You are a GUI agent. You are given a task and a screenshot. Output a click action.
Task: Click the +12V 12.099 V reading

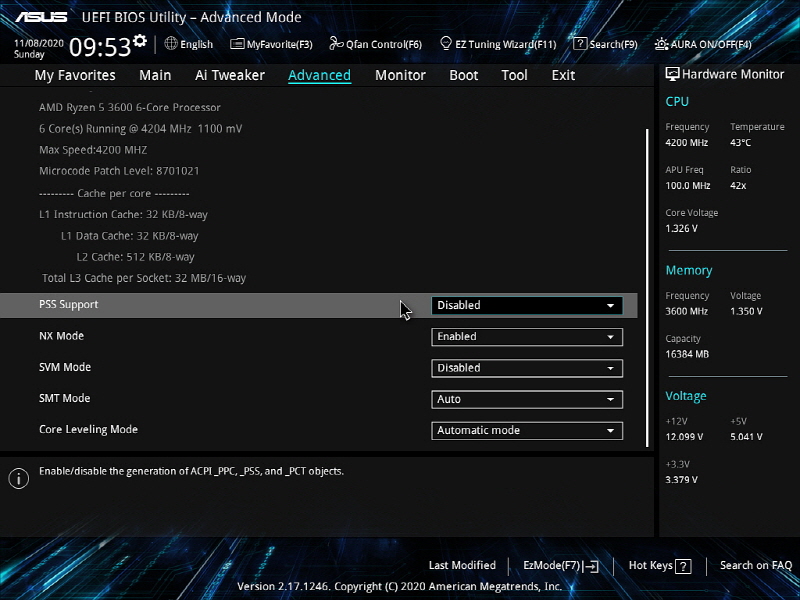pyautogui.click(x=684, y=437)
